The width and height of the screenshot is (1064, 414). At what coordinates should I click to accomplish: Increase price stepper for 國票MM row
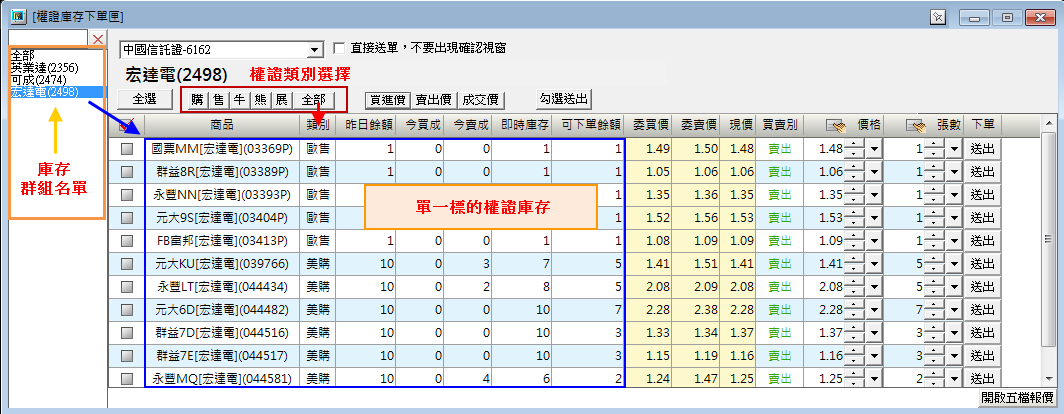tap(853, 144)
